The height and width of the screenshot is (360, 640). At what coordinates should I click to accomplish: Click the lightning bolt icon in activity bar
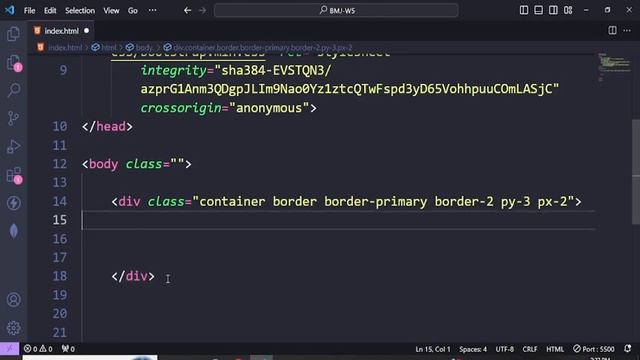(x=13, y=203)
